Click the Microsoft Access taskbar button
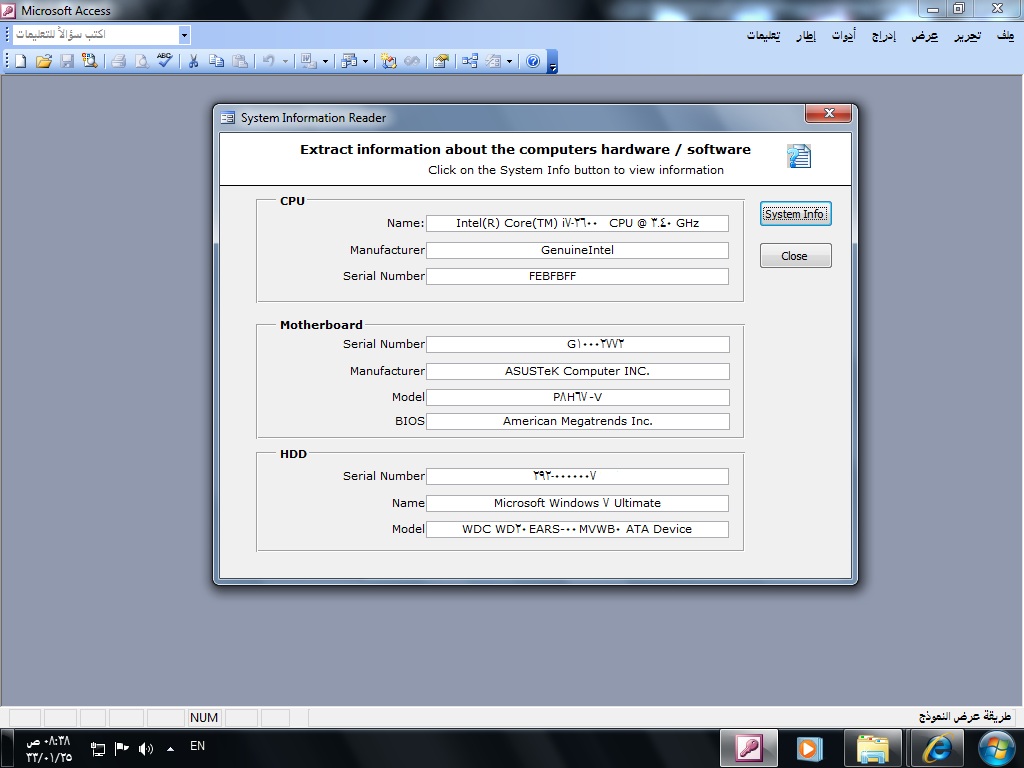The width and height of the screenshot is (1024, 768). click(748, 748)
